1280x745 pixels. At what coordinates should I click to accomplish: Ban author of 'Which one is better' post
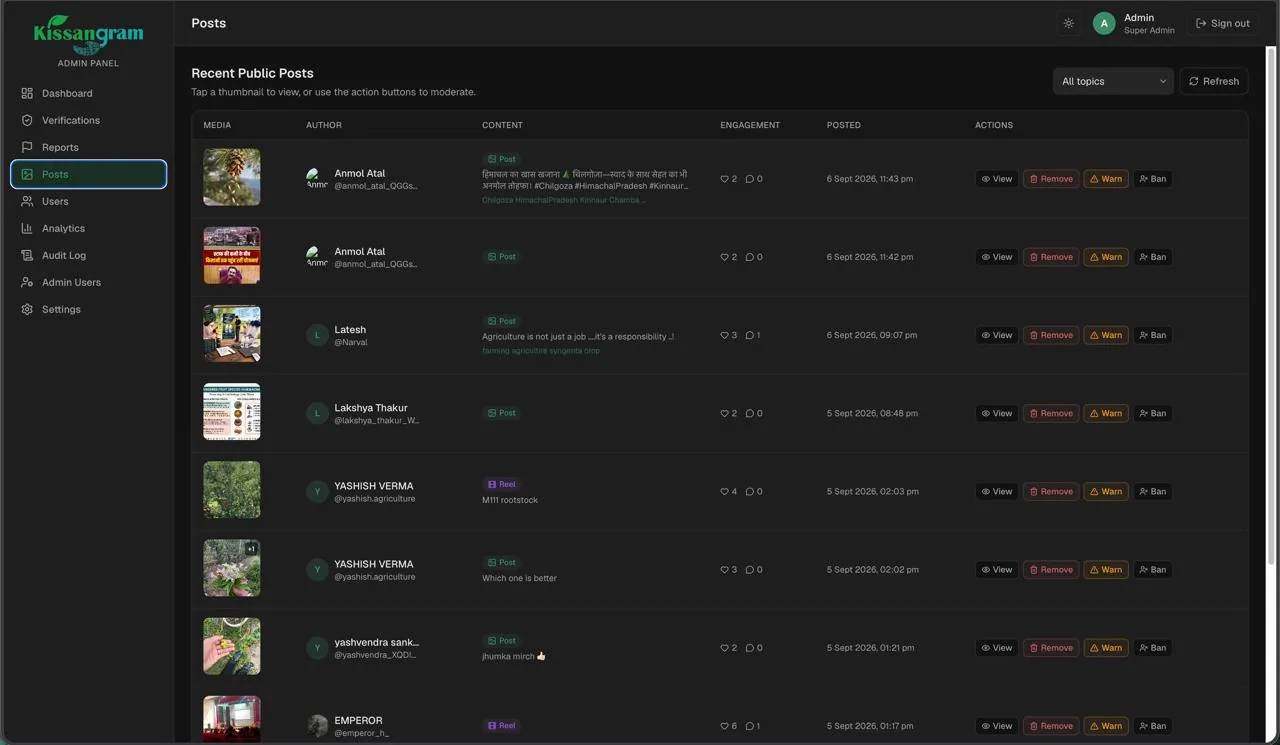pyautogui.click(x=1152, y=570)
